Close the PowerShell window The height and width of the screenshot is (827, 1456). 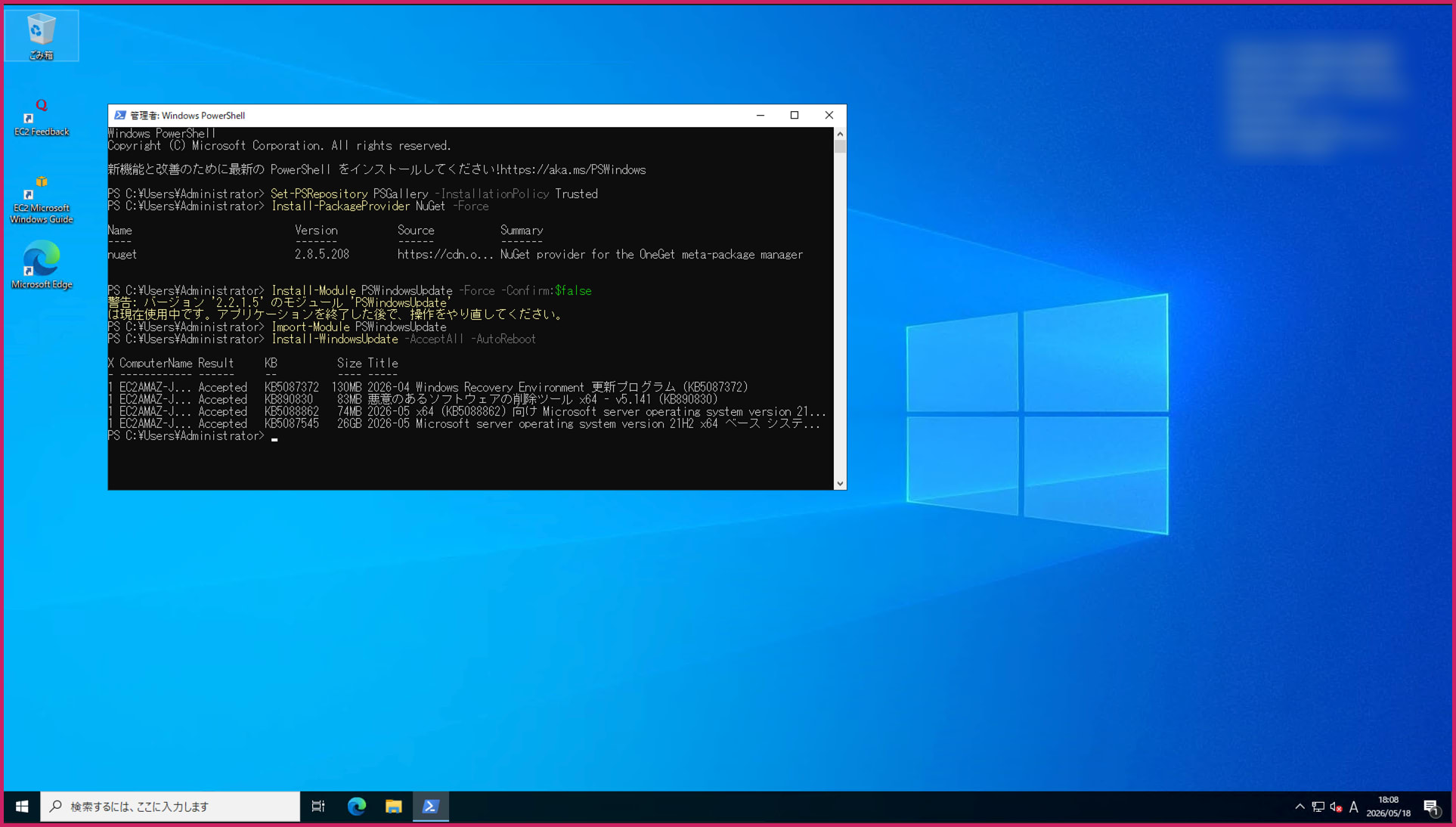point(829,116)
